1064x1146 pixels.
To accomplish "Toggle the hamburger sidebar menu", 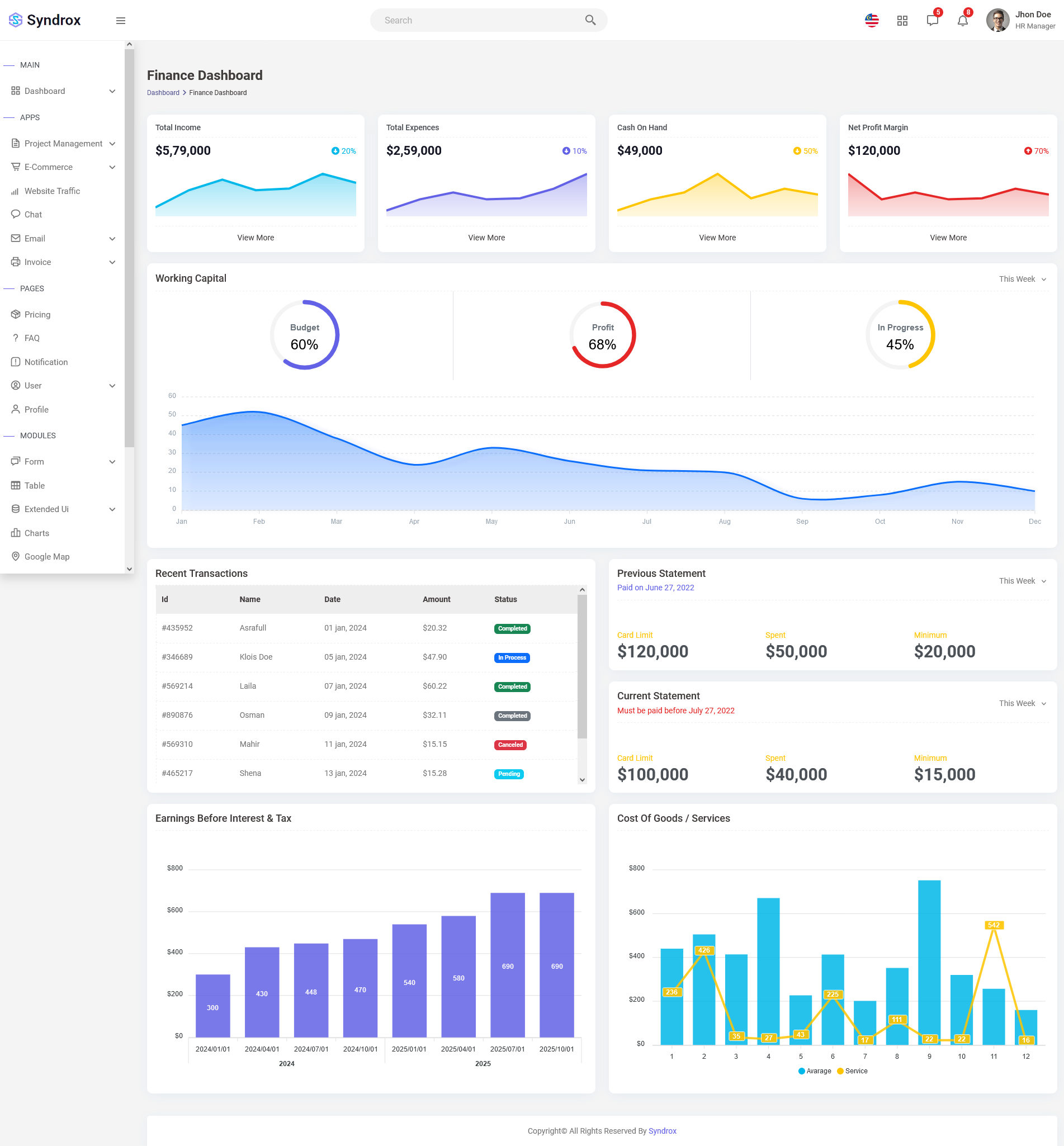I will coord(121,21).
